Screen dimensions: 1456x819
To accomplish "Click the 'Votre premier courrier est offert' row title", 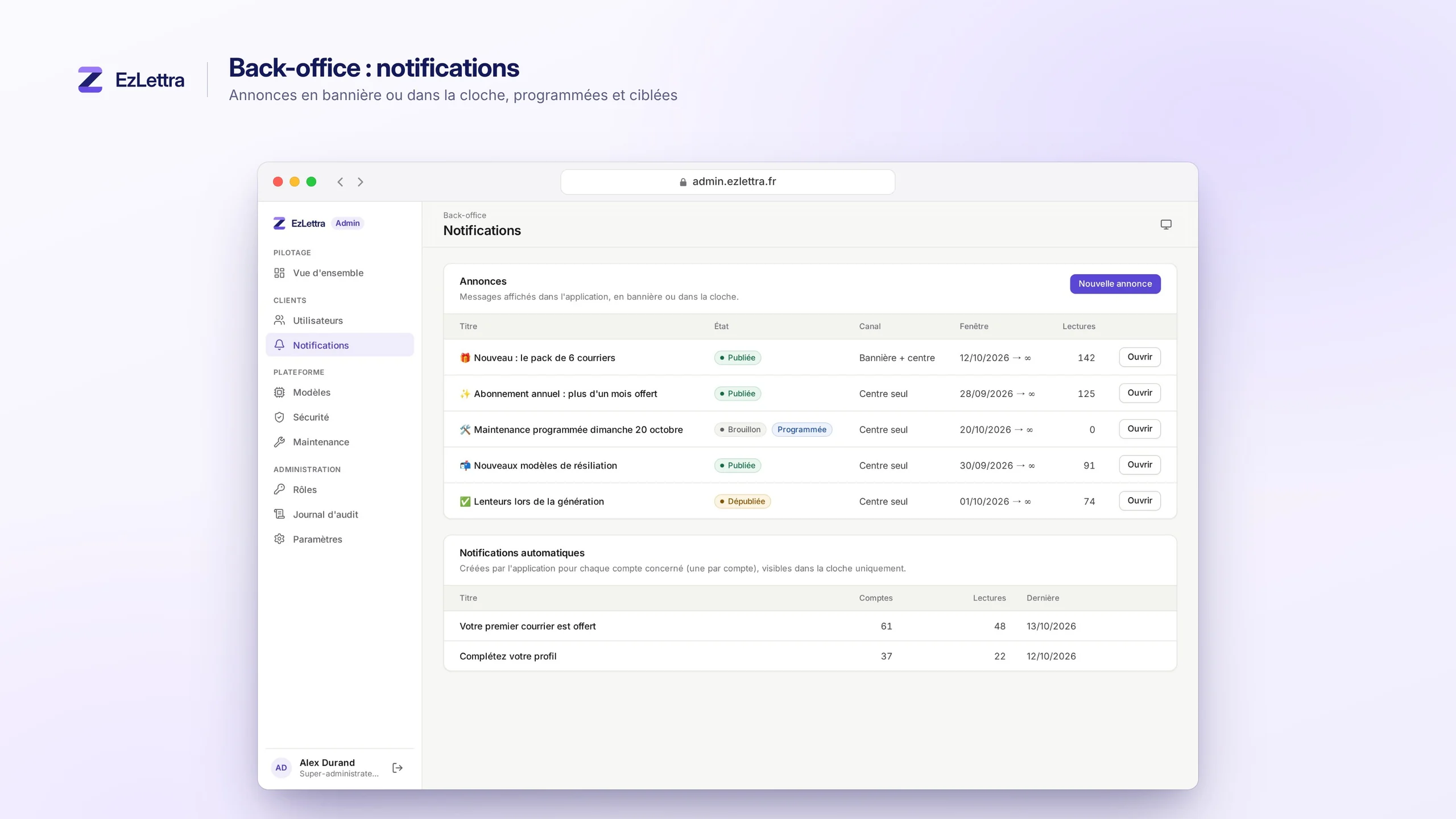I will (527, 626).
